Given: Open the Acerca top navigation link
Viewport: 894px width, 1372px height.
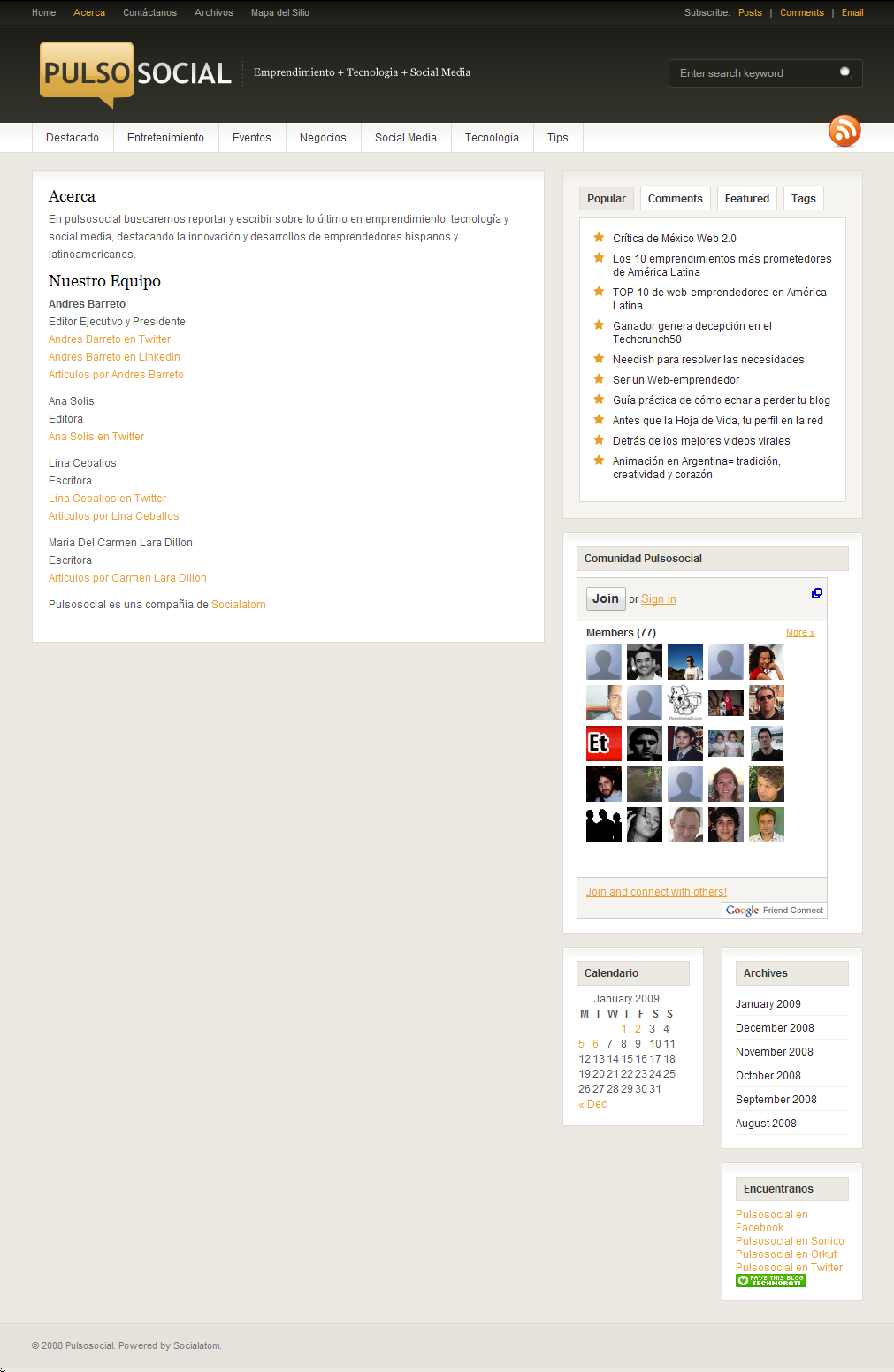Looking at the screenshot, I should [x=89, y=12].
